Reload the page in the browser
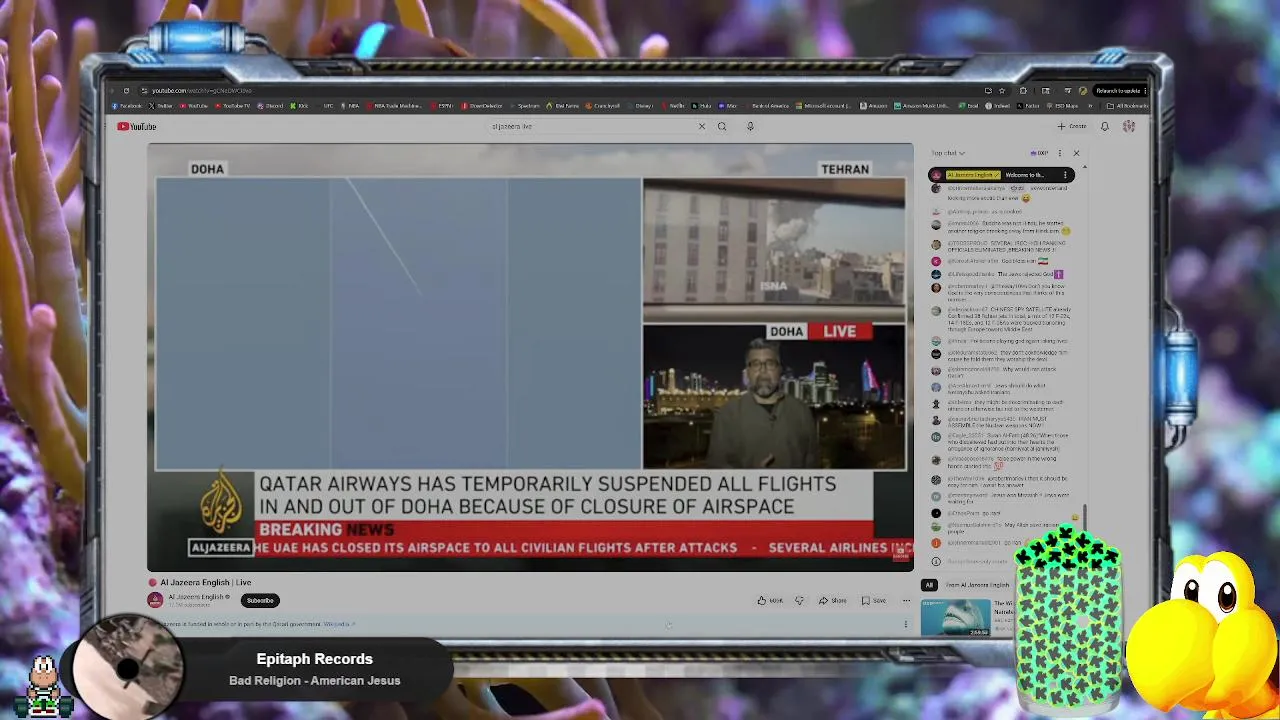 [x=126, y=91]
